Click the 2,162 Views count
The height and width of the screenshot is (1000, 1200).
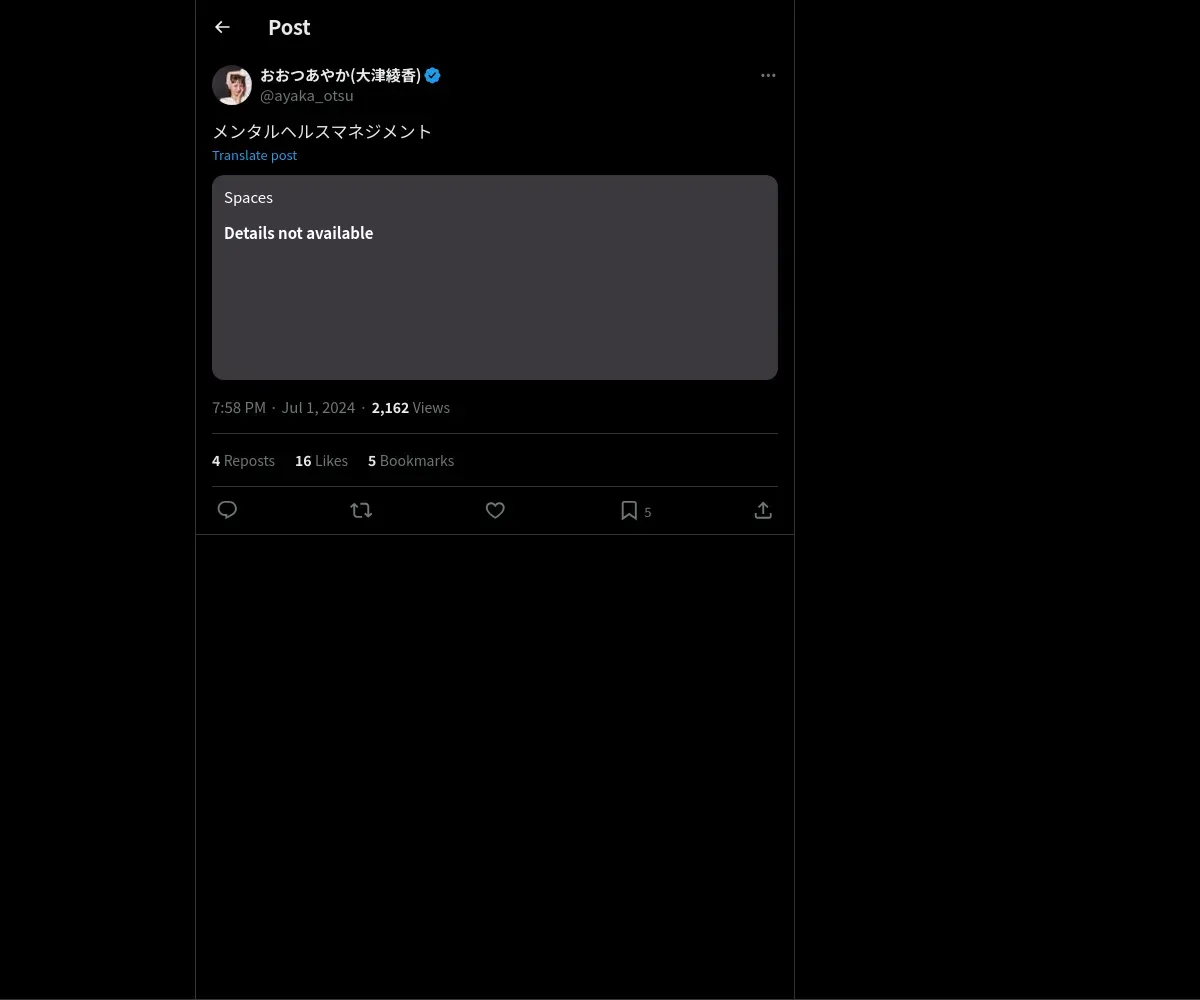click(x=411, y=408)
